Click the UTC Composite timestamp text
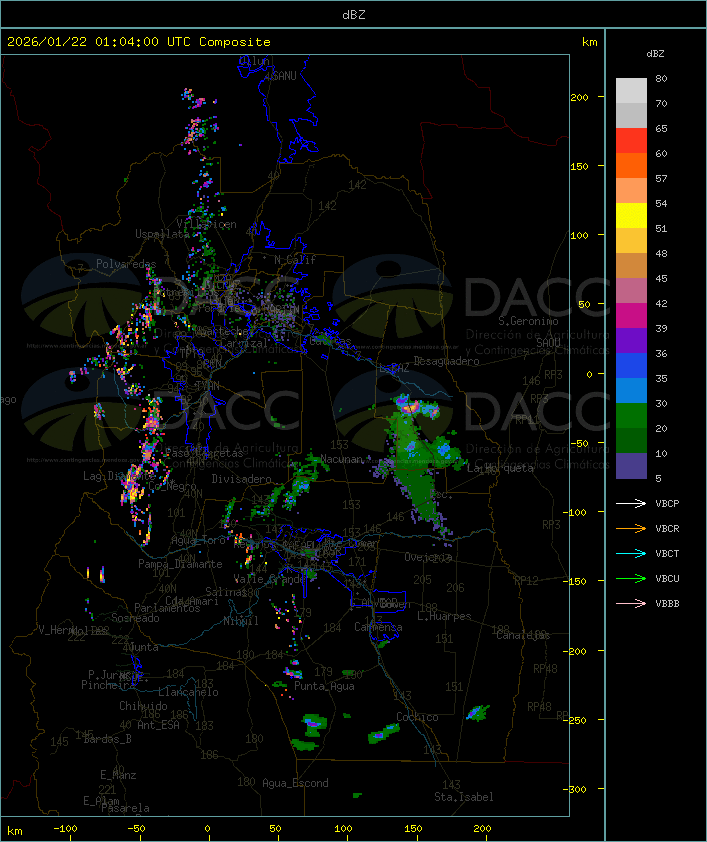Viewport: 707px width, 842px height. pyautogui.click(x=139, y=42)
